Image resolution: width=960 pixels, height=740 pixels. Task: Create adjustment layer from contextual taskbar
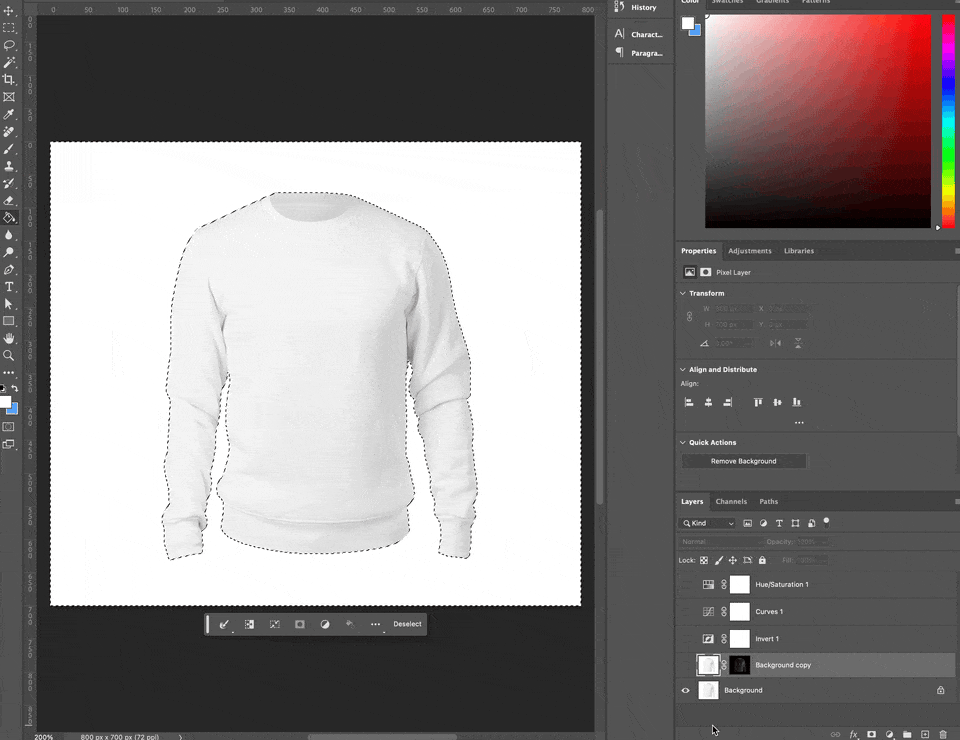(x=324, y=624)
